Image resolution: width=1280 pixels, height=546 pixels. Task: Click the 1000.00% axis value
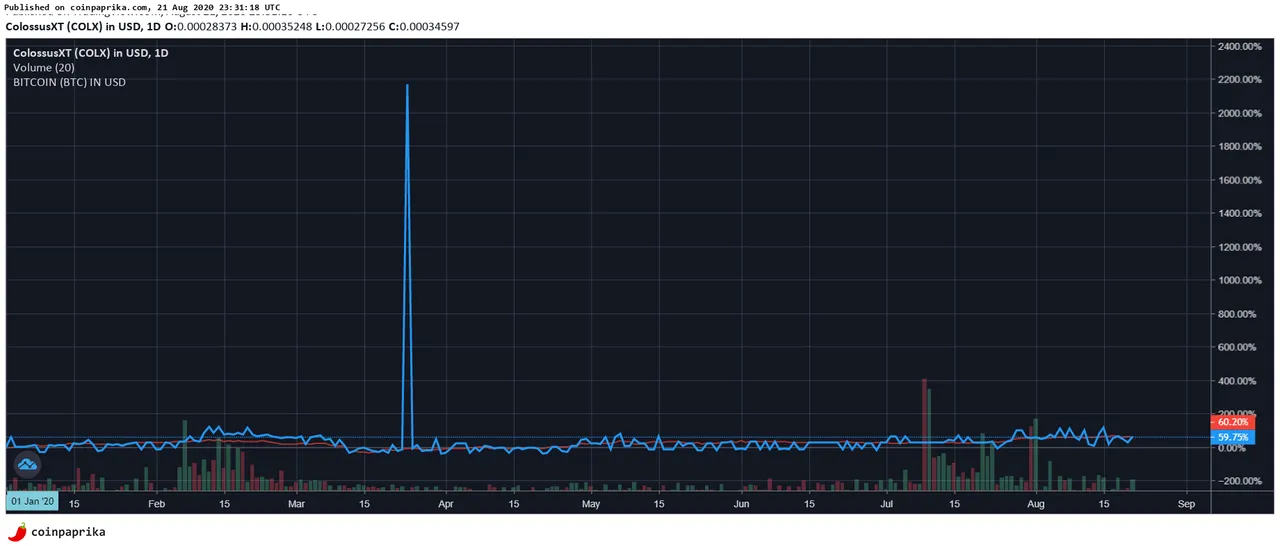tap(1240, 280)
